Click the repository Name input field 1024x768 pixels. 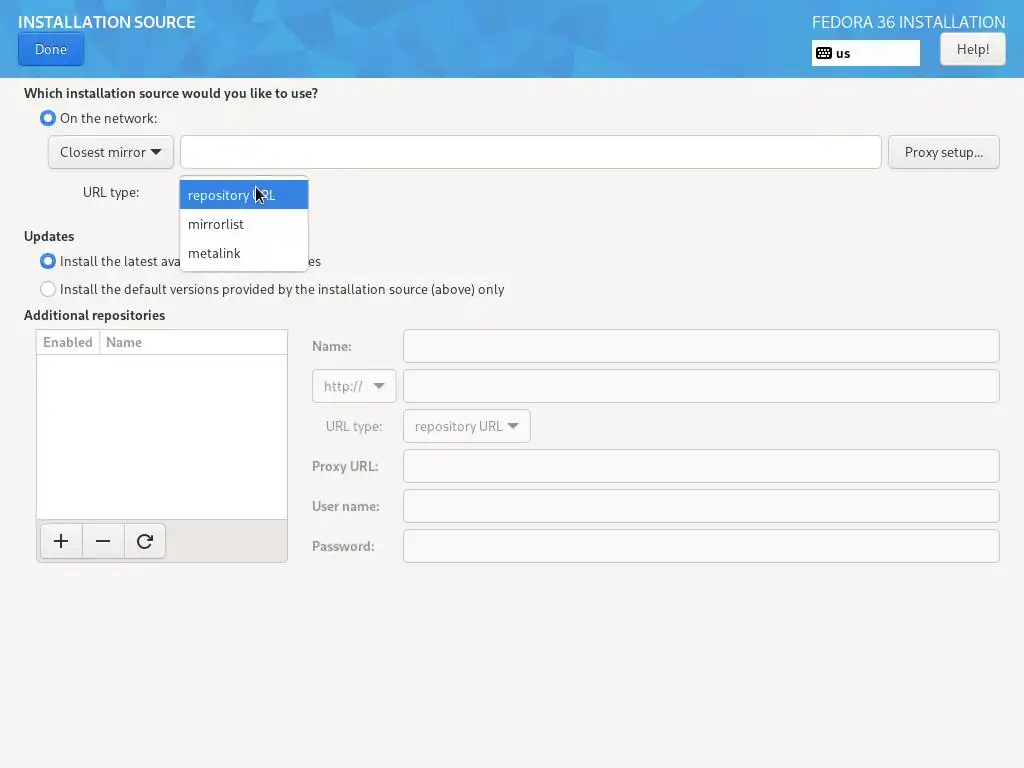coord(701,346)
